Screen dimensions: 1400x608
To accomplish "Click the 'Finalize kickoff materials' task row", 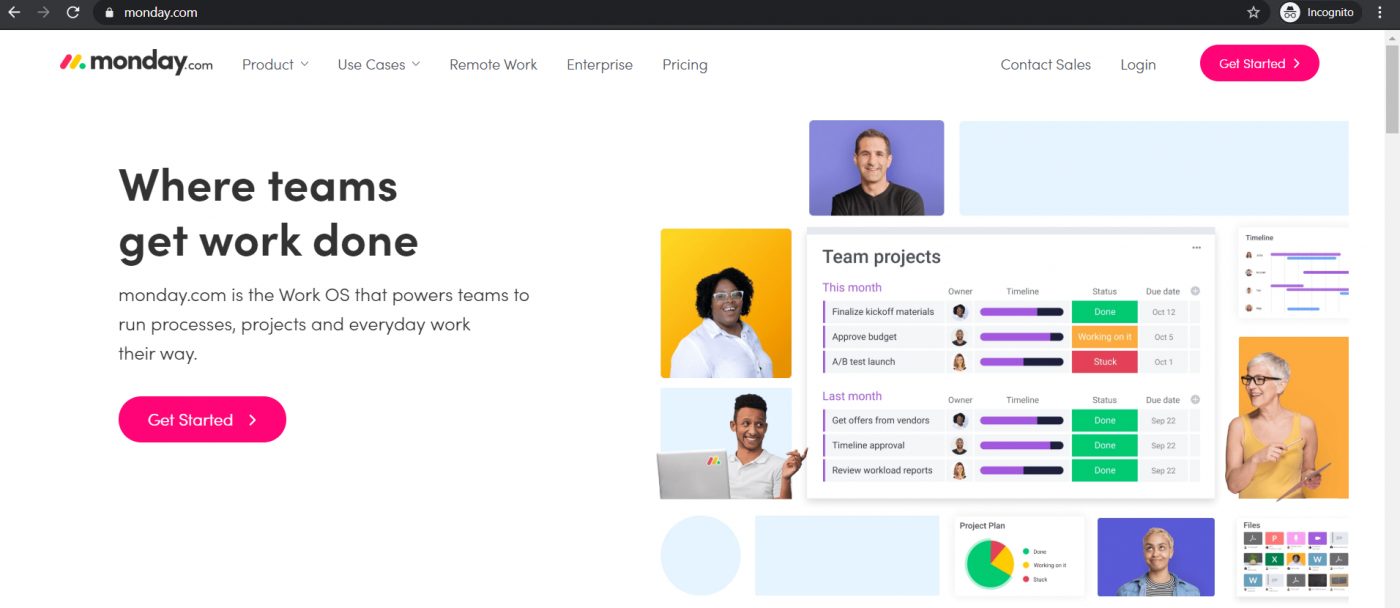I will point(1010,312).
